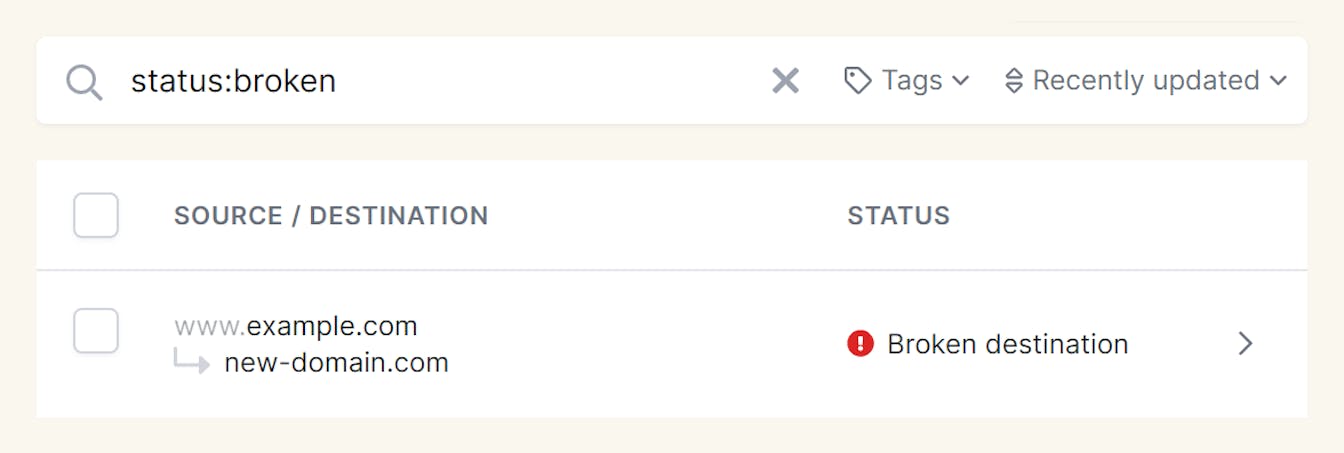Click the sort arrows icon
The height and width of the screenshot is (453, 1344).
point(1014,81)
